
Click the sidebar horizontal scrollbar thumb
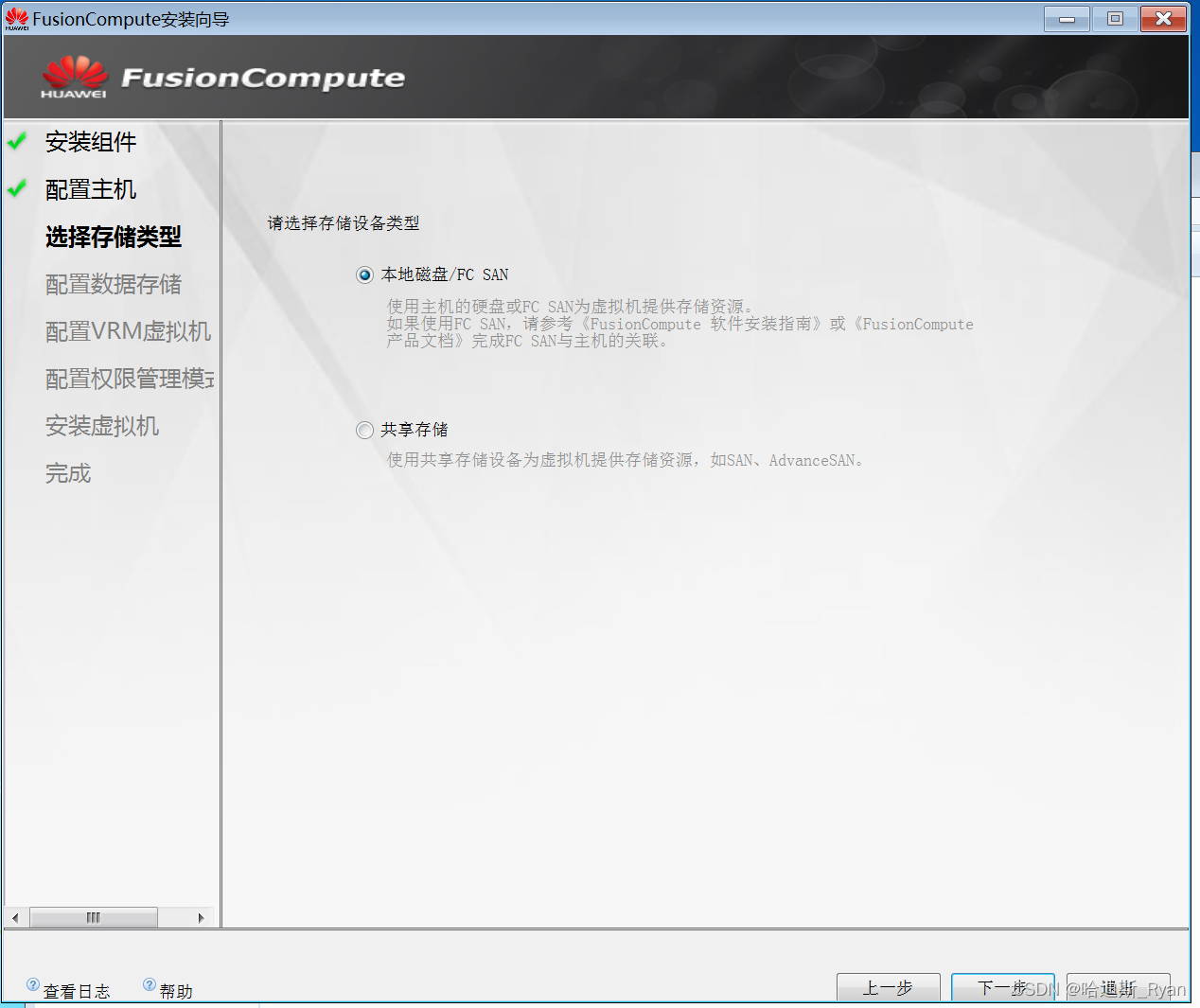click(94, 918)
